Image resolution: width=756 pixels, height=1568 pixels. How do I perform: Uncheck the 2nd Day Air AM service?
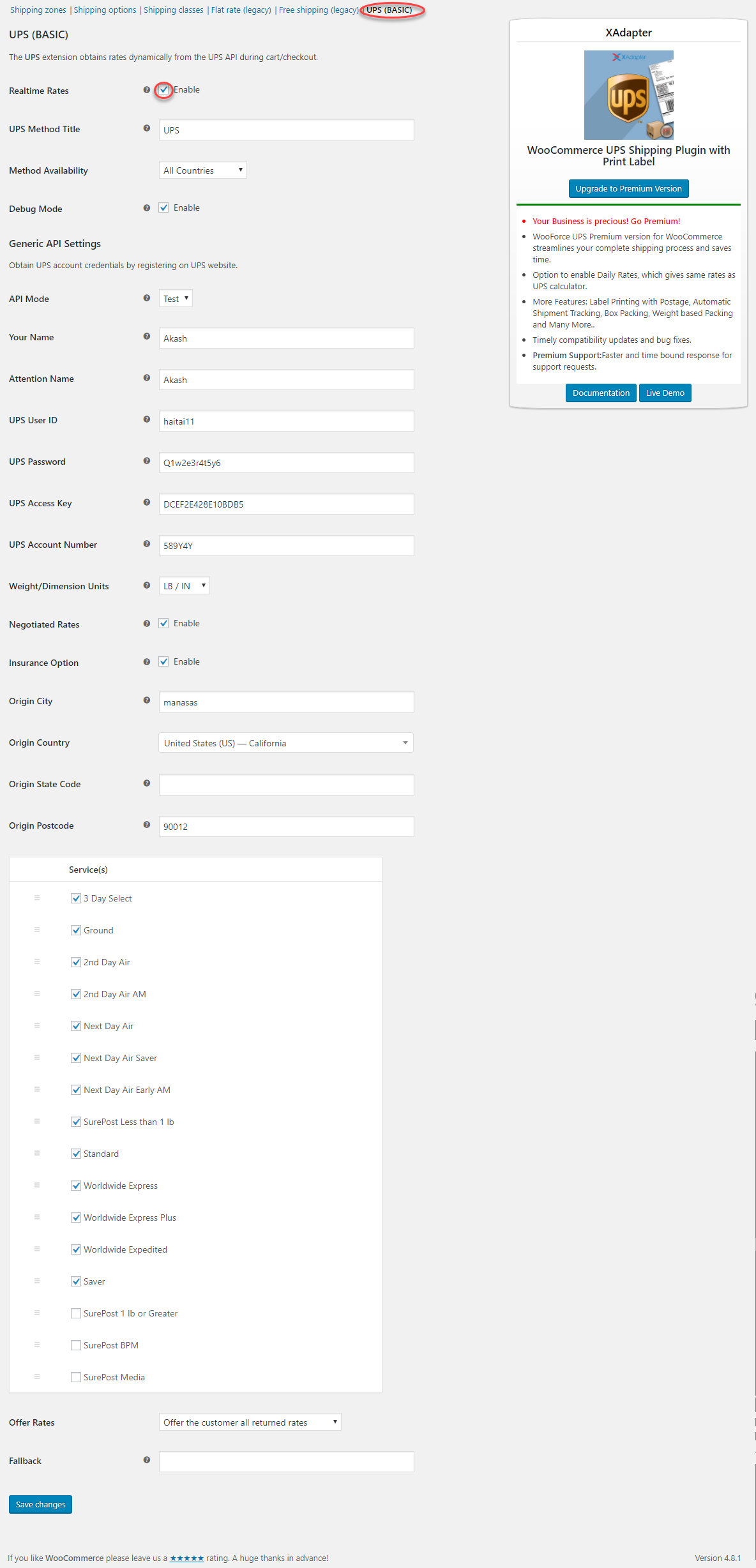[x=76, y=994]
